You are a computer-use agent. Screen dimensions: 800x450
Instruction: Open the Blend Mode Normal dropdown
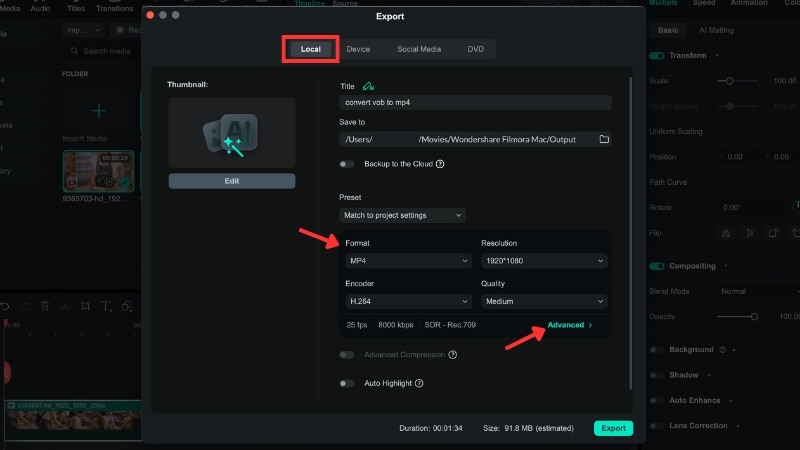758,291
